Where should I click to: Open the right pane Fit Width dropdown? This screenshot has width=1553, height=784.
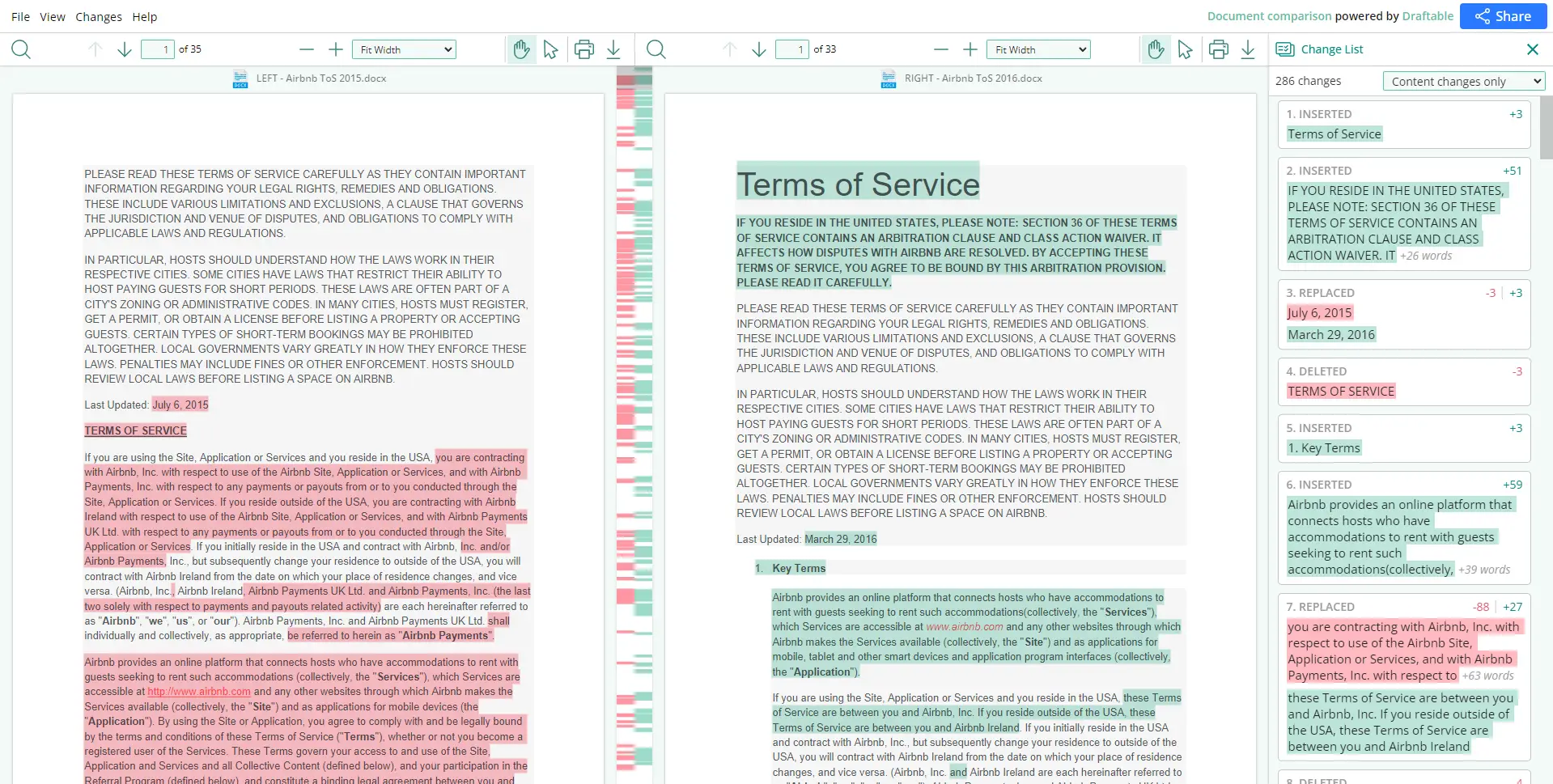[1038, 49]
